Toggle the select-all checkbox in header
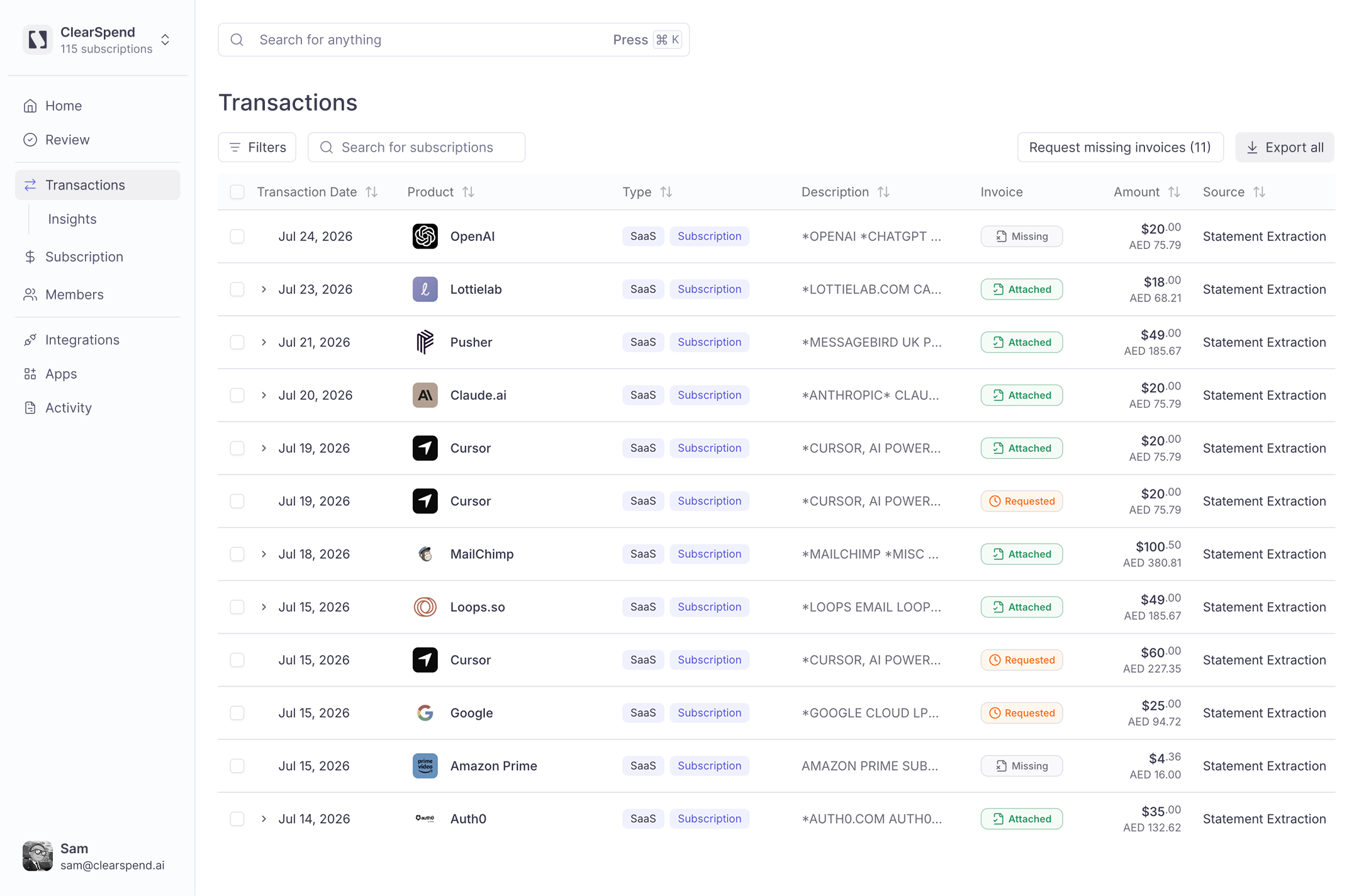The height and width of the screenshot is (896, 1359). point(237,192)
